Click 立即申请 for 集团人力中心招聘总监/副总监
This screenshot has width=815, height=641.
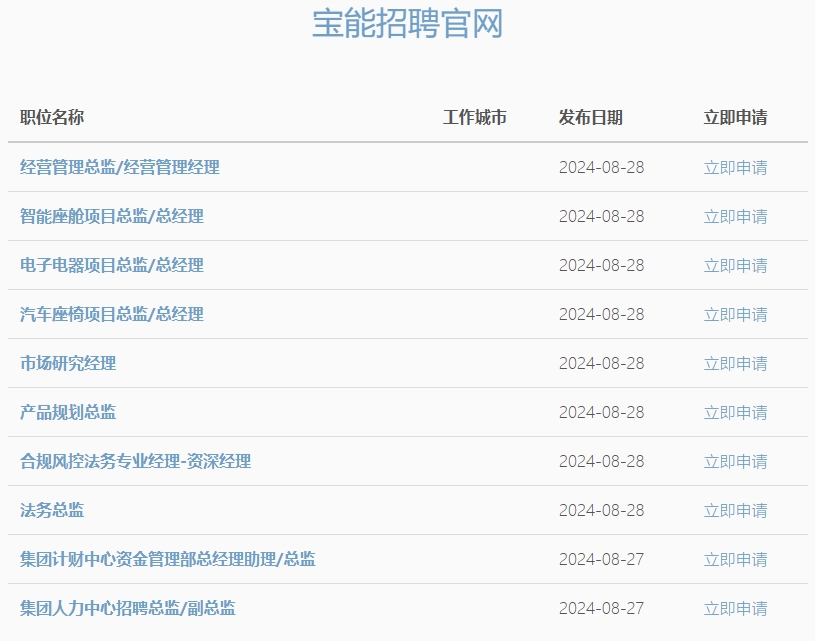point(735,608)
